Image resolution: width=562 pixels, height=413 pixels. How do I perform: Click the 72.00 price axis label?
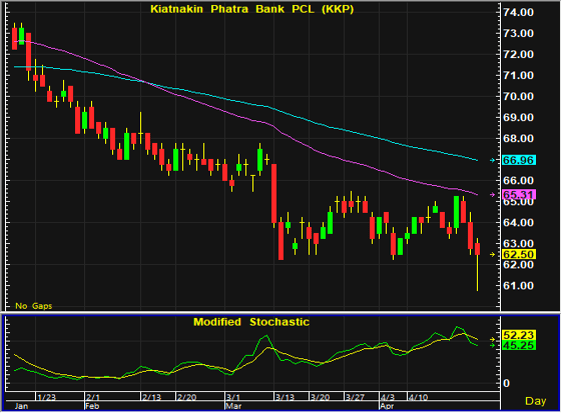[518, 54]
